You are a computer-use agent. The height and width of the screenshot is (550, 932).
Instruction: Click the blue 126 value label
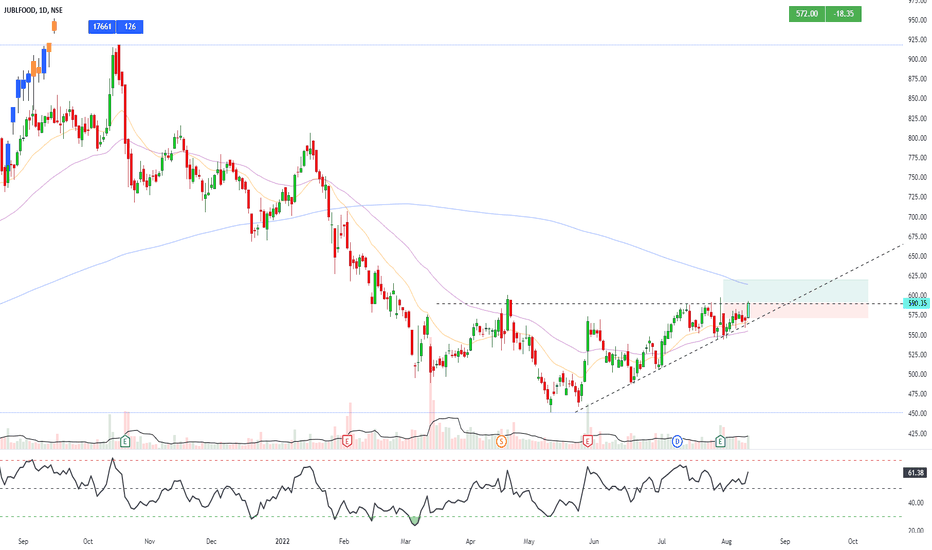click(x=130, y=27)
